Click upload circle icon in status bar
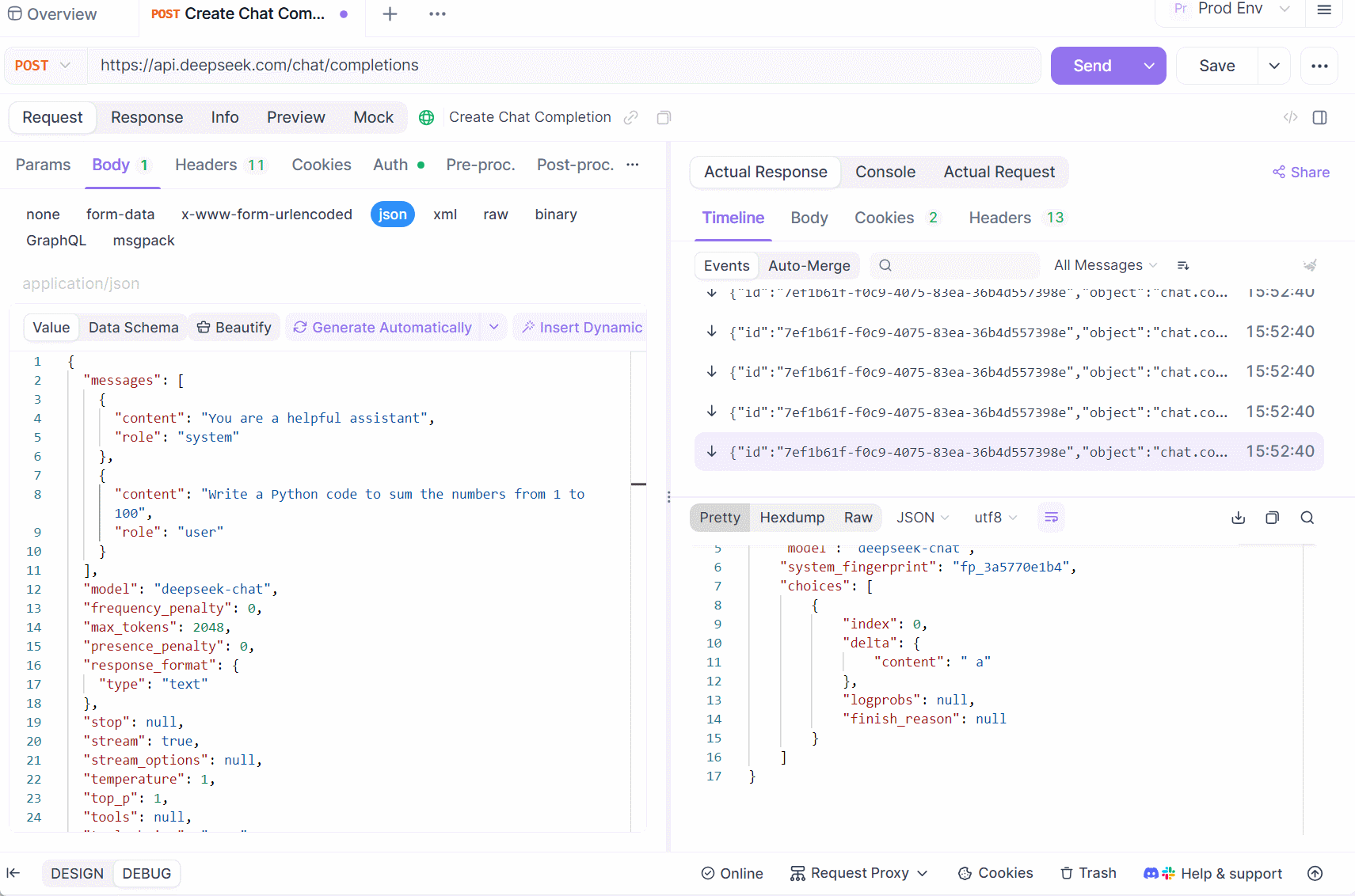 tap(1315, 873)
